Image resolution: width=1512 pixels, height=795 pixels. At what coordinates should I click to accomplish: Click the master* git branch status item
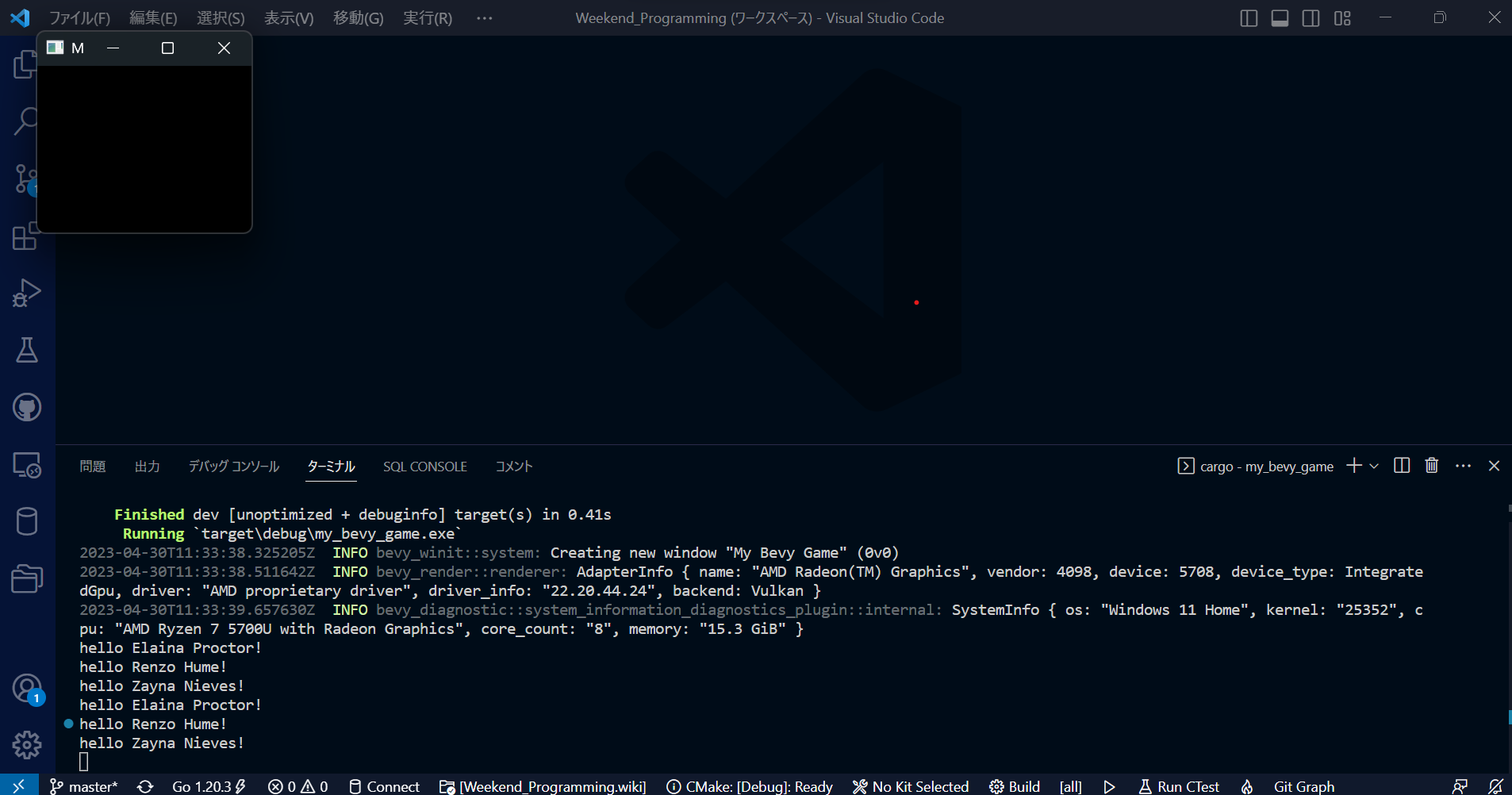click(x=83, y=786)
